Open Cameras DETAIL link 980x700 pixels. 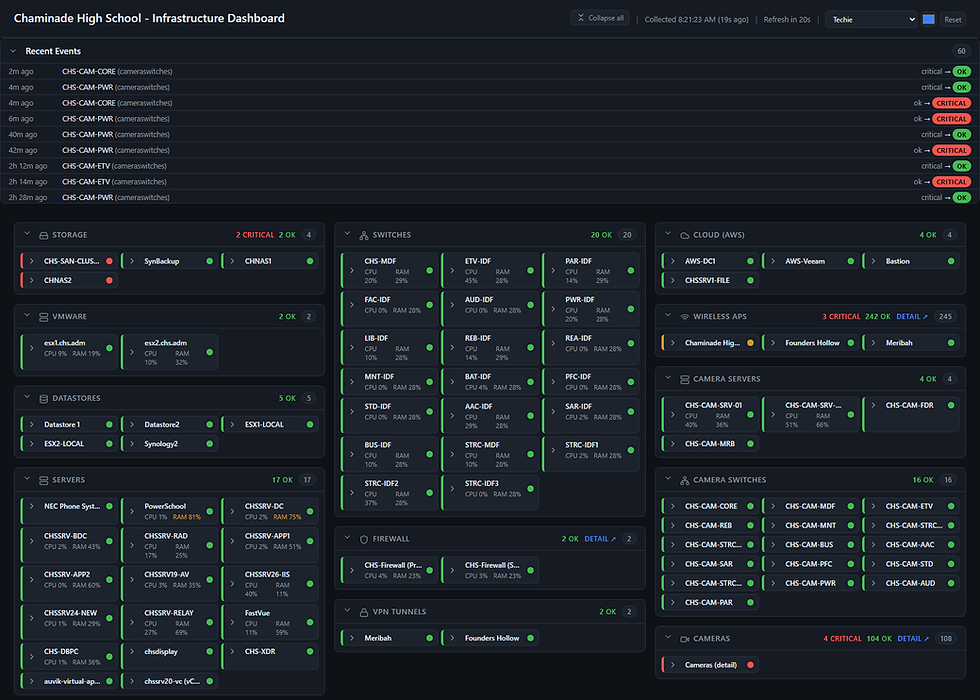coord(913,639)
